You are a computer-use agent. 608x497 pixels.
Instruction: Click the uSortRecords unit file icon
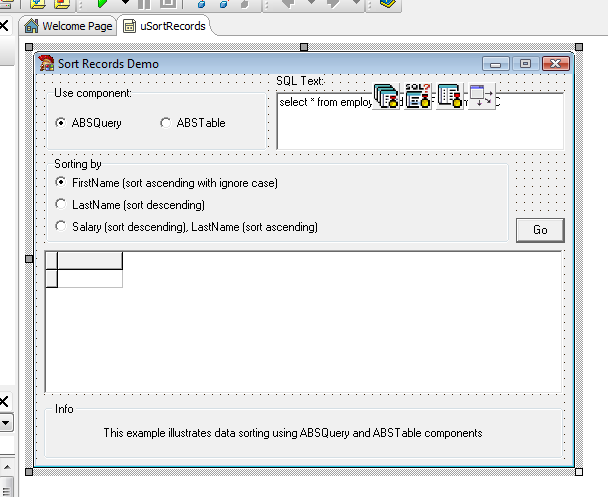click(x=130, y=26)
